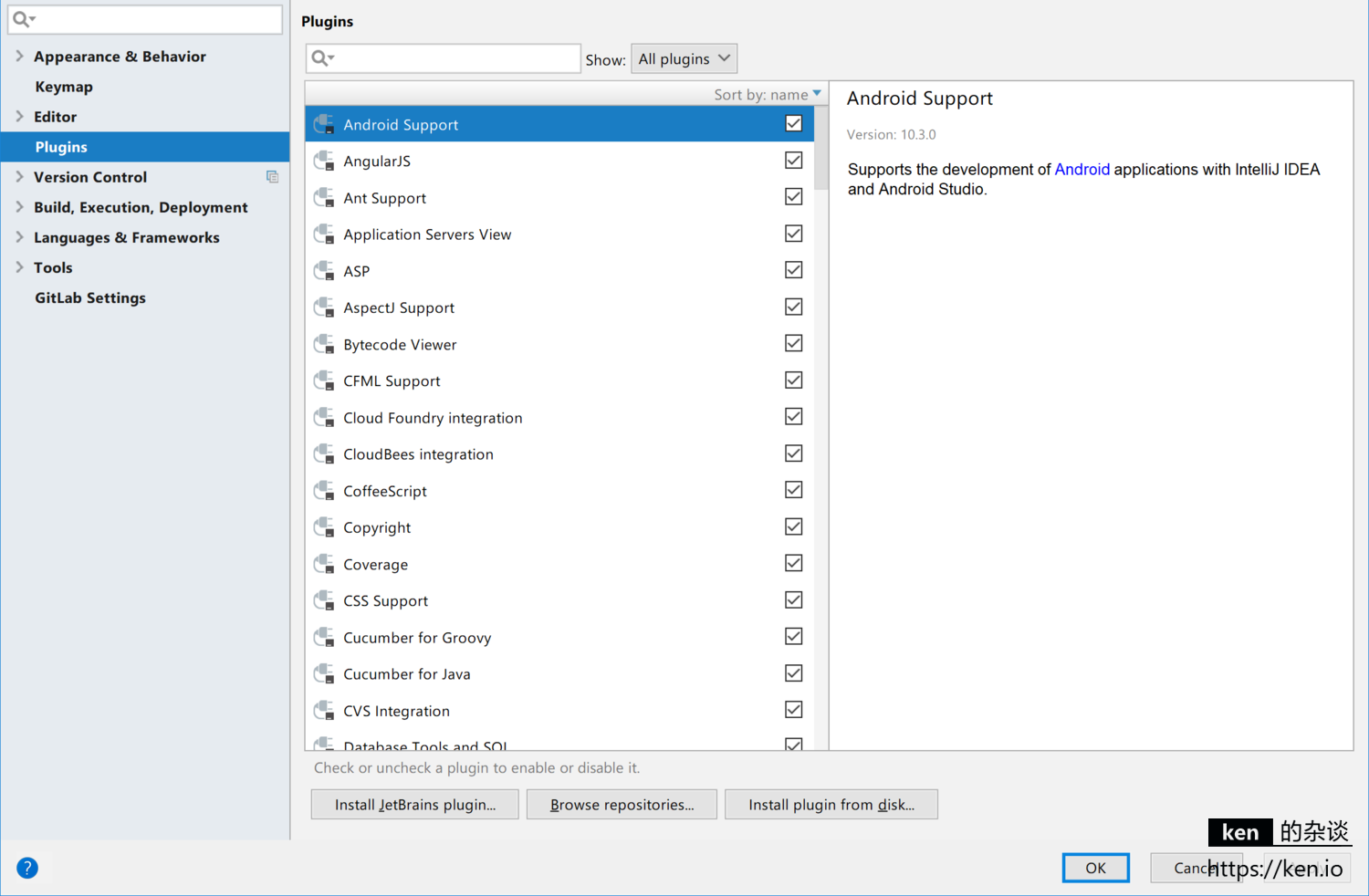
Task: Click the Copyright plugin icon
Action: [324, 527]
